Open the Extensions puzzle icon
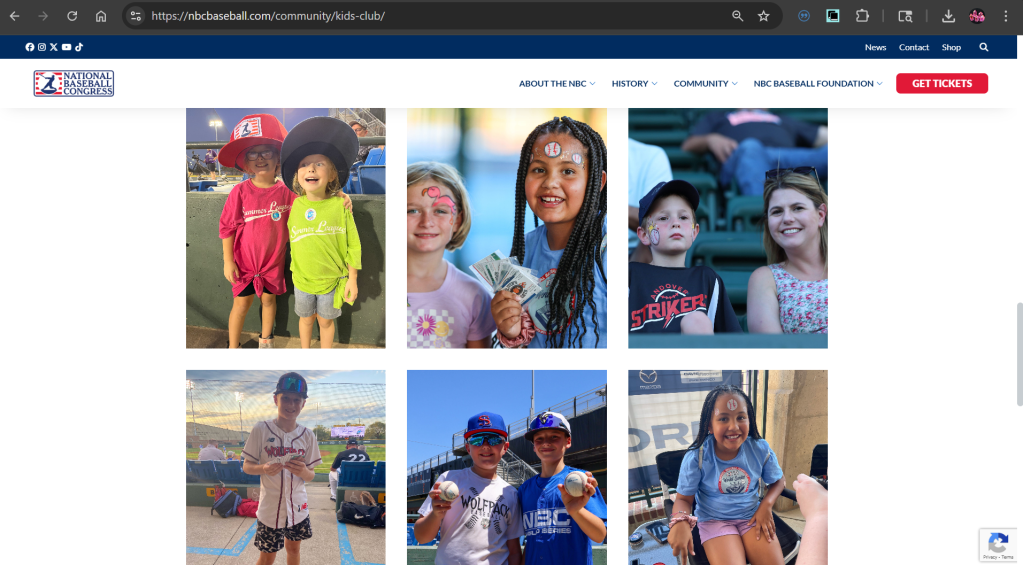The height and width of the screenshot is (565, 1023). coord(862,16)
